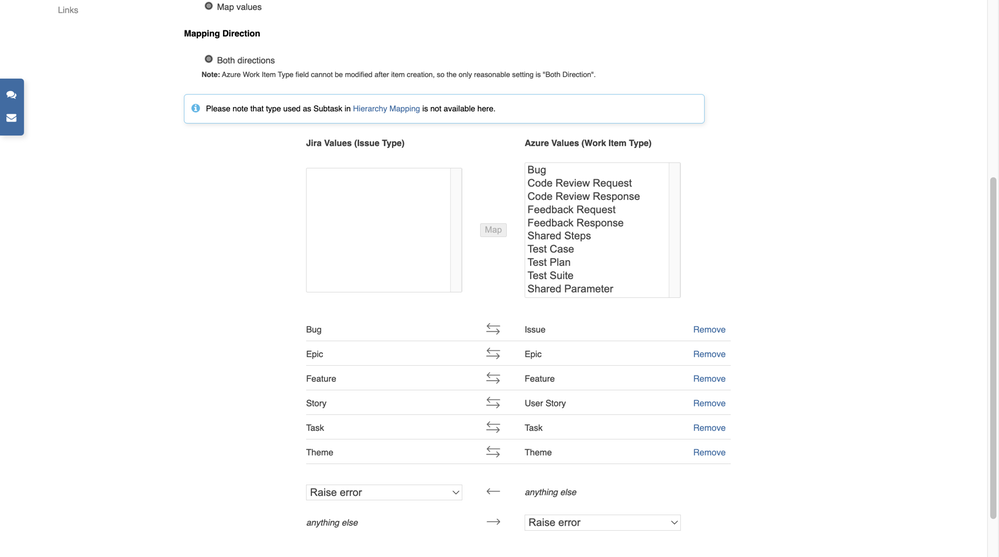This screenshot has width=999, height=557.
Task: Open the Links item in left menu
Action: (x=68, y=10)
